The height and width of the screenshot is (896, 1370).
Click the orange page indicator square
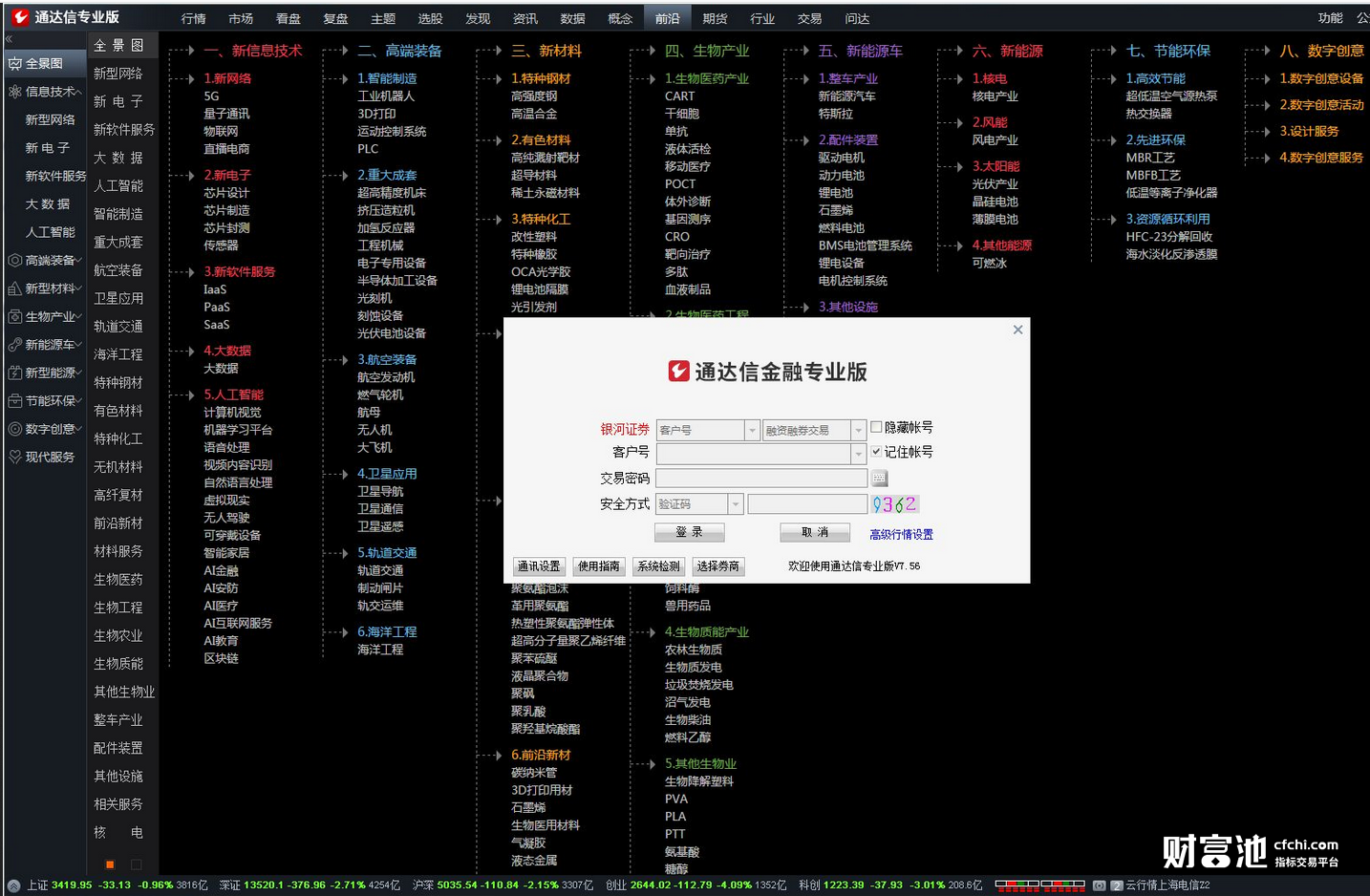pos(110,864)
